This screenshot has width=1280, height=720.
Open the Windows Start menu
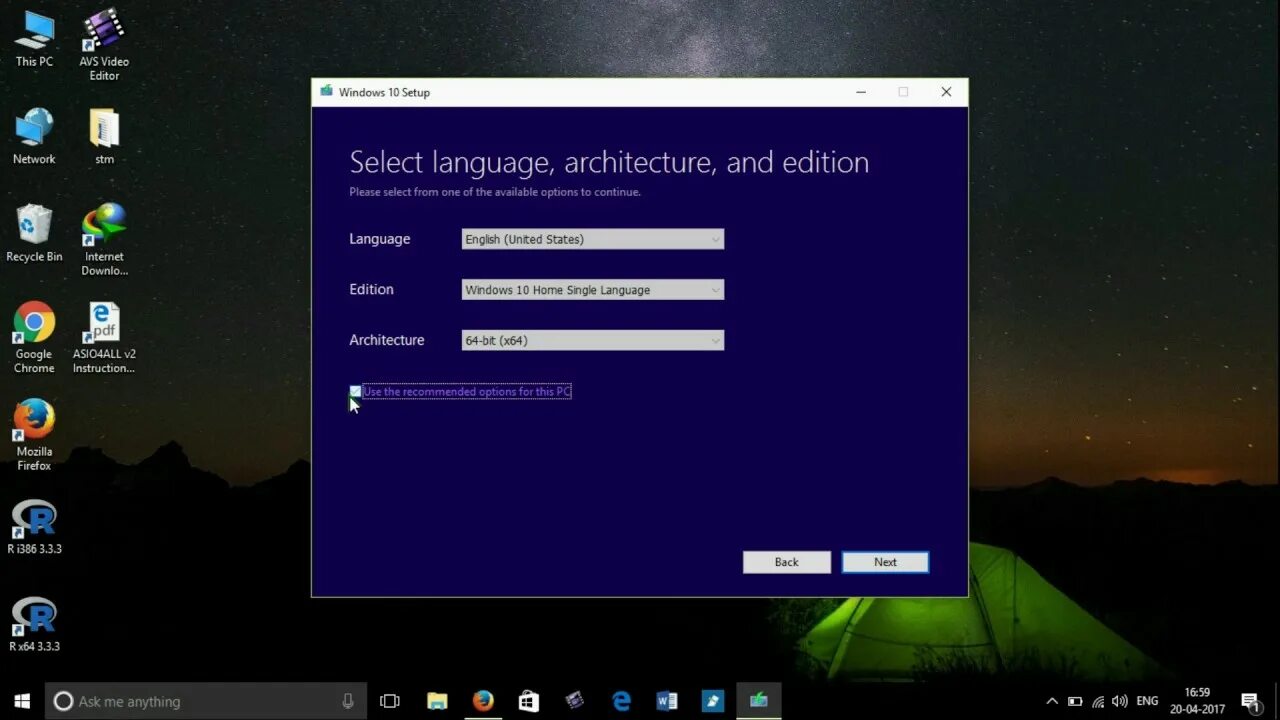click(x=22, y=701)
